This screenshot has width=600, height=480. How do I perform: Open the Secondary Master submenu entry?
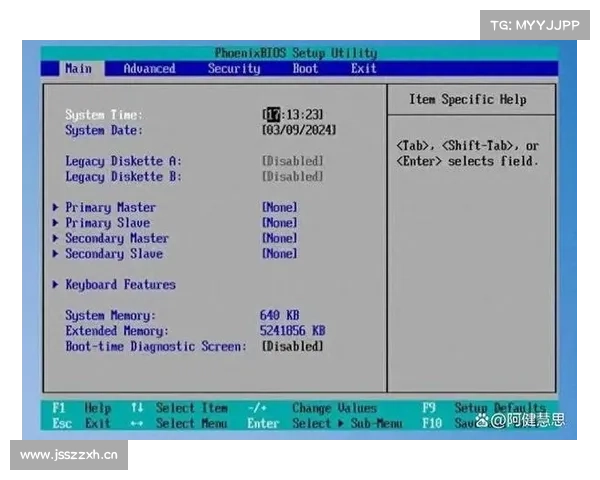(x=117, y=238)
